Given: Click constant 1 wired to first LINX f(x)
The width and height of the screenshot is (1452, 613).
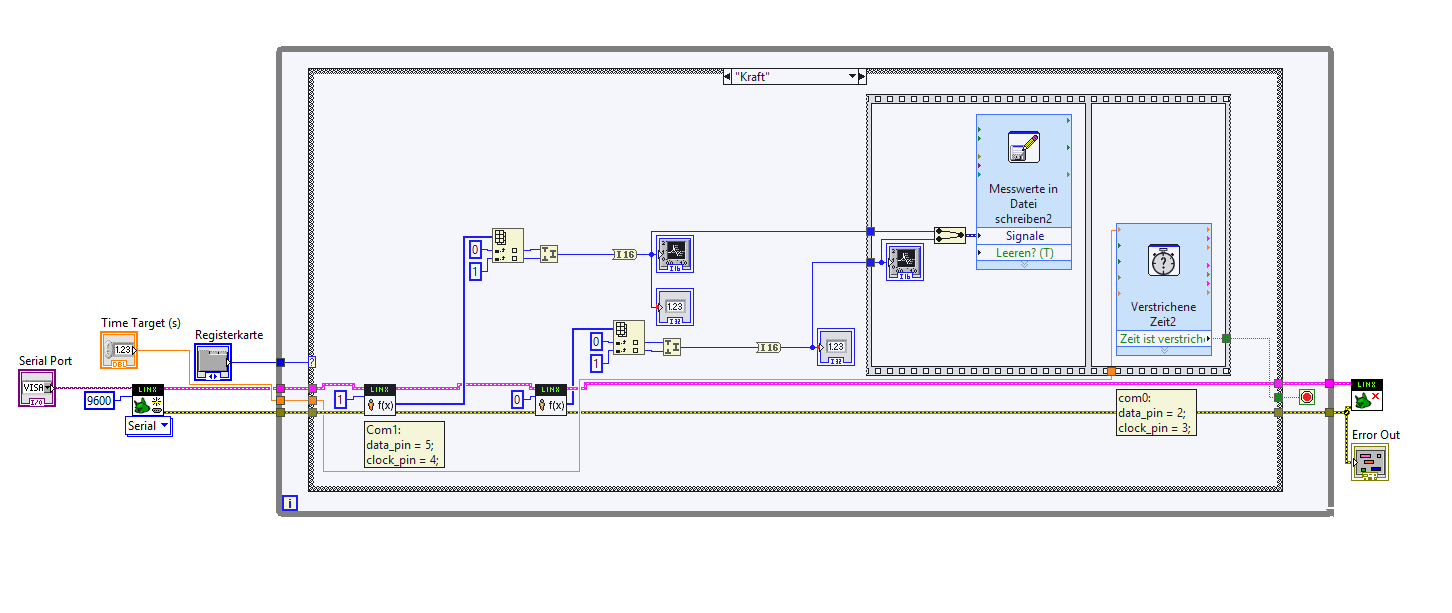Looking at the screenshot, I should coord(341,400).
